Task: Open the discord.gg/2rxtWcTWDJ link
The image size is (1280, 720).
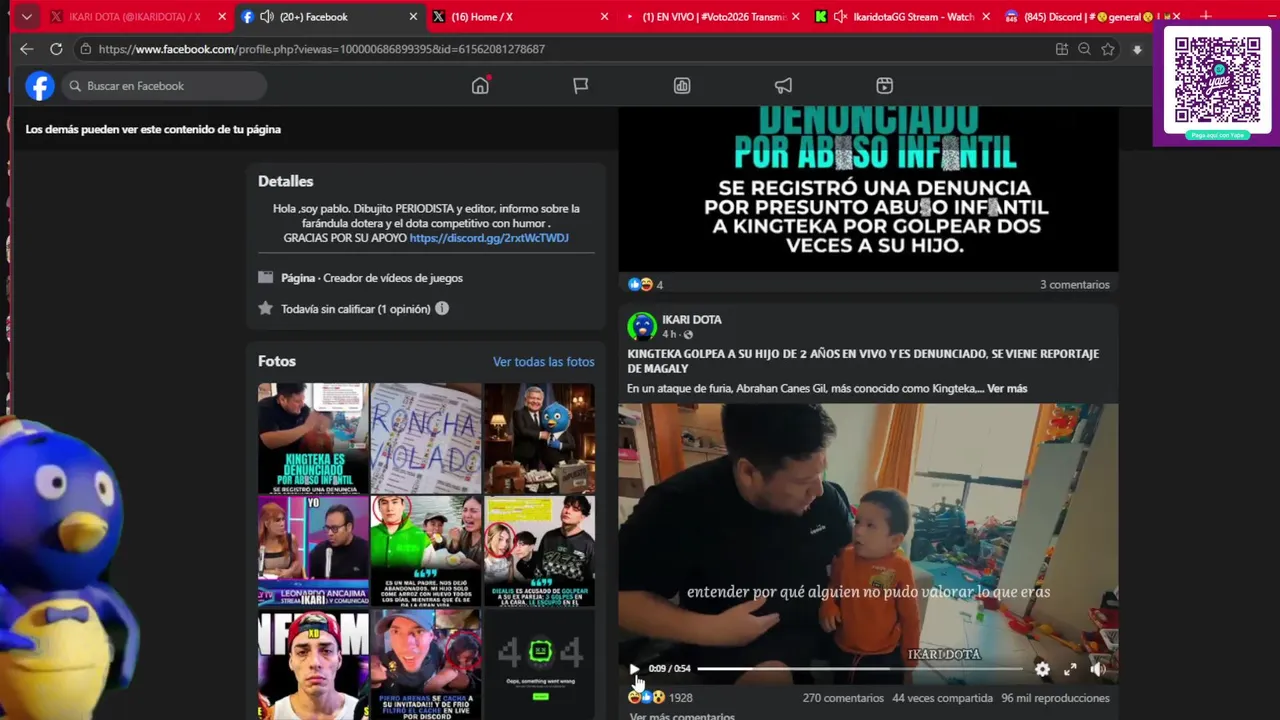Action: coord(489,238)
